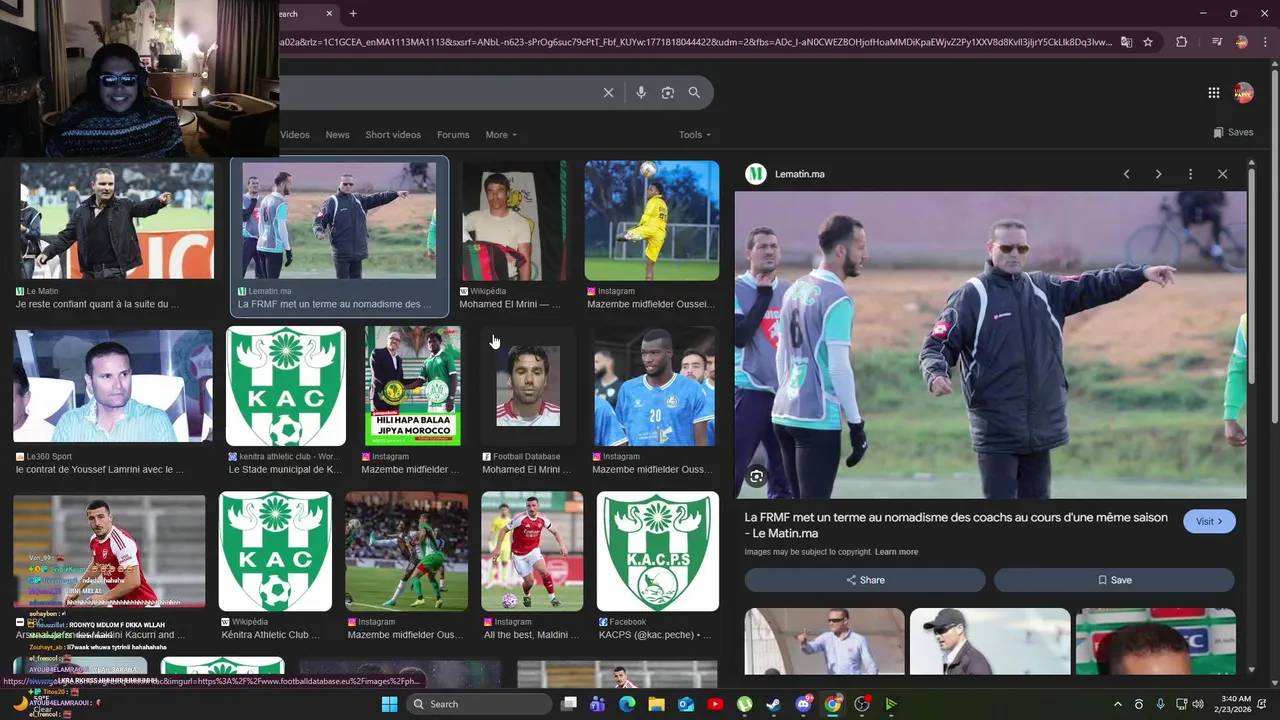Show hidden system tray icons
The height and width of the screenshot is (720, 1280).
coord(1118,704)
